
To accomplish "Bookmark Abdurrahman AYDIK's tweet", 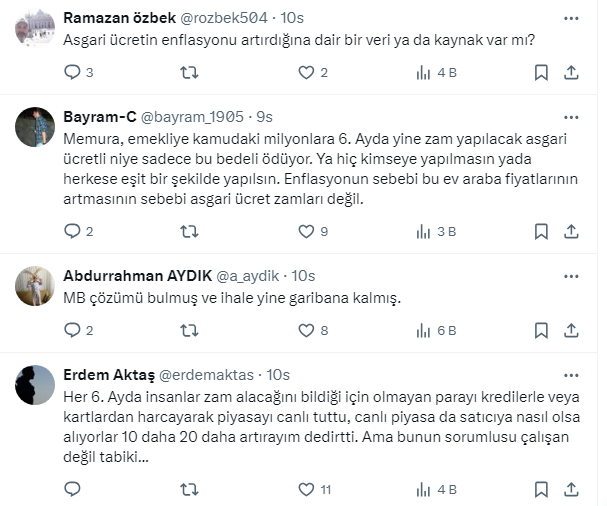I will click(541, 330).
